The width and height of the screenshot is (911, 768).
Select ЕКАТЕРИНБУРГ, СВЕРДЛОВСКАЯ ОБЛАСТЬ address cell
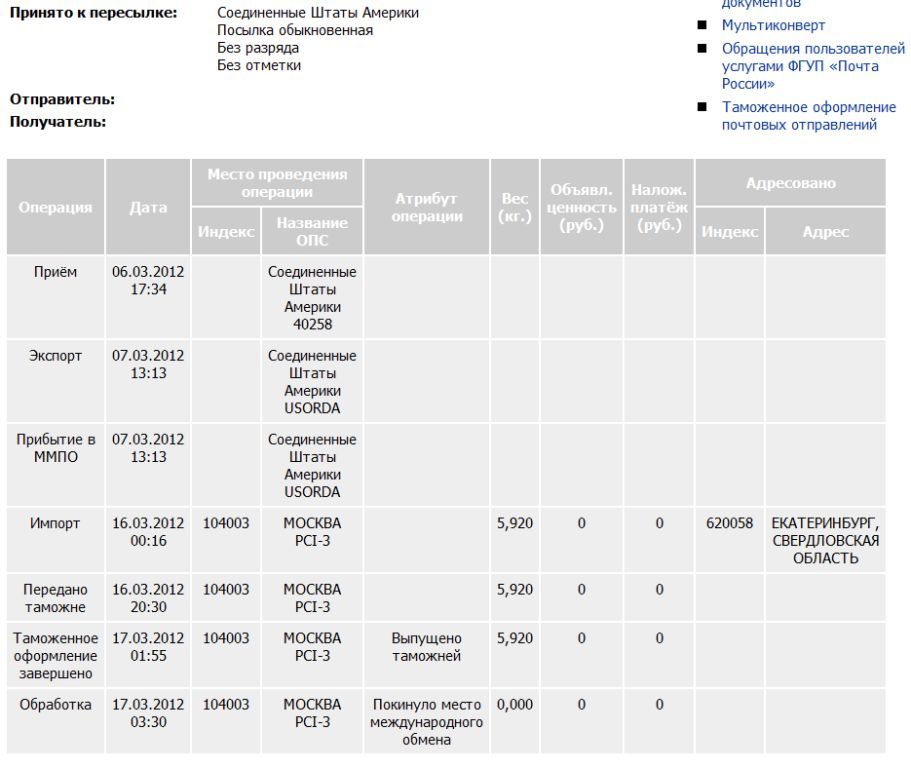point(826,540)
